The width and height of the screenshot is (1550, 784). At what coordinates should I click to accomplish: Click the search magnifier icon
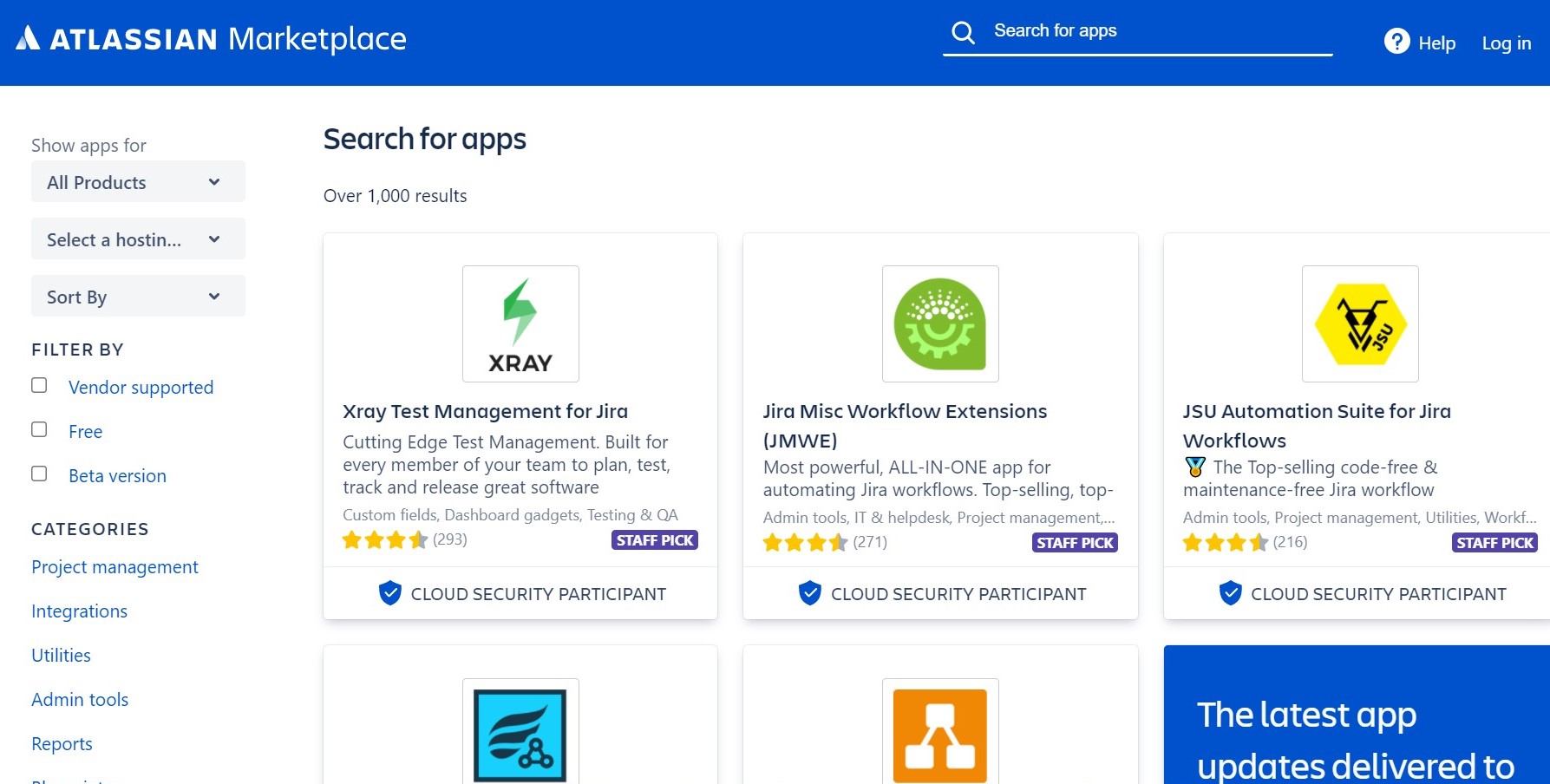[963, 33]
